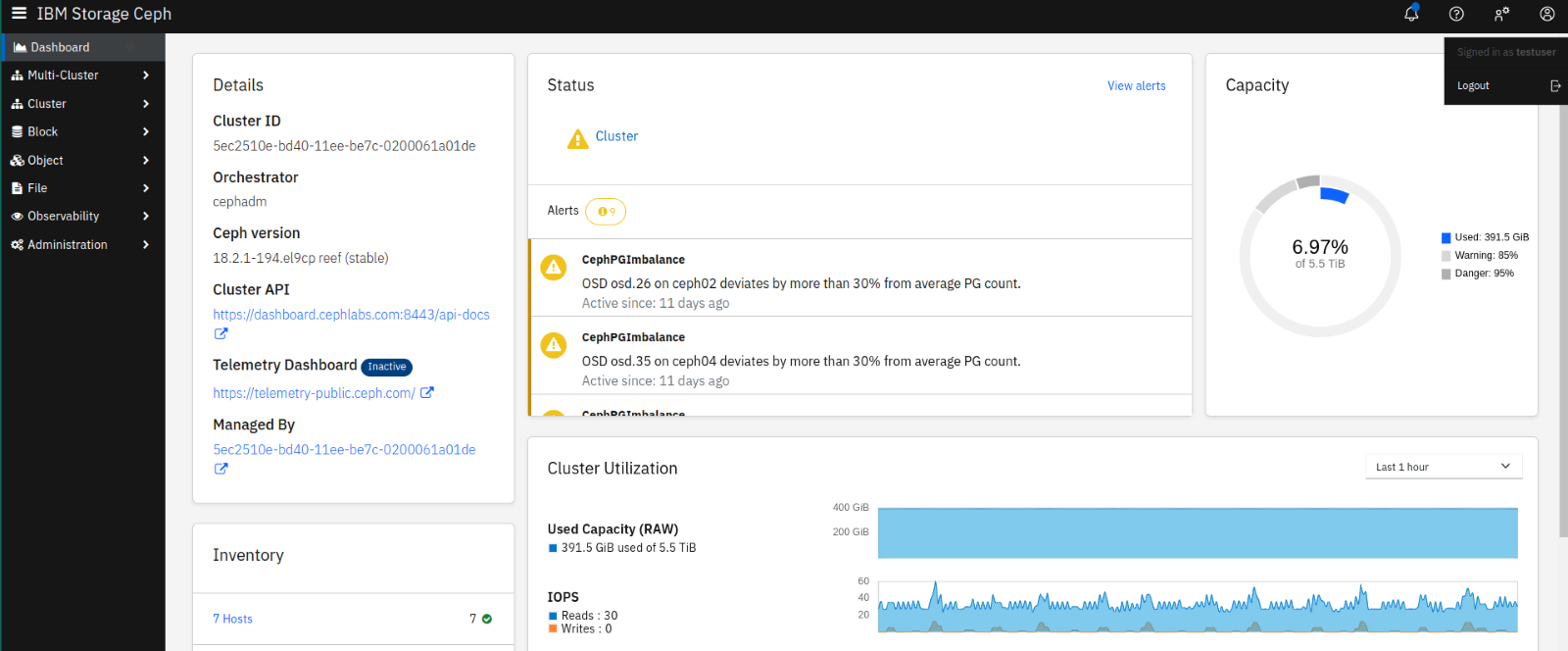This screenshot has height=651, width=1568.
Task: Open the user profile icon
Action: pos(1546,14)
